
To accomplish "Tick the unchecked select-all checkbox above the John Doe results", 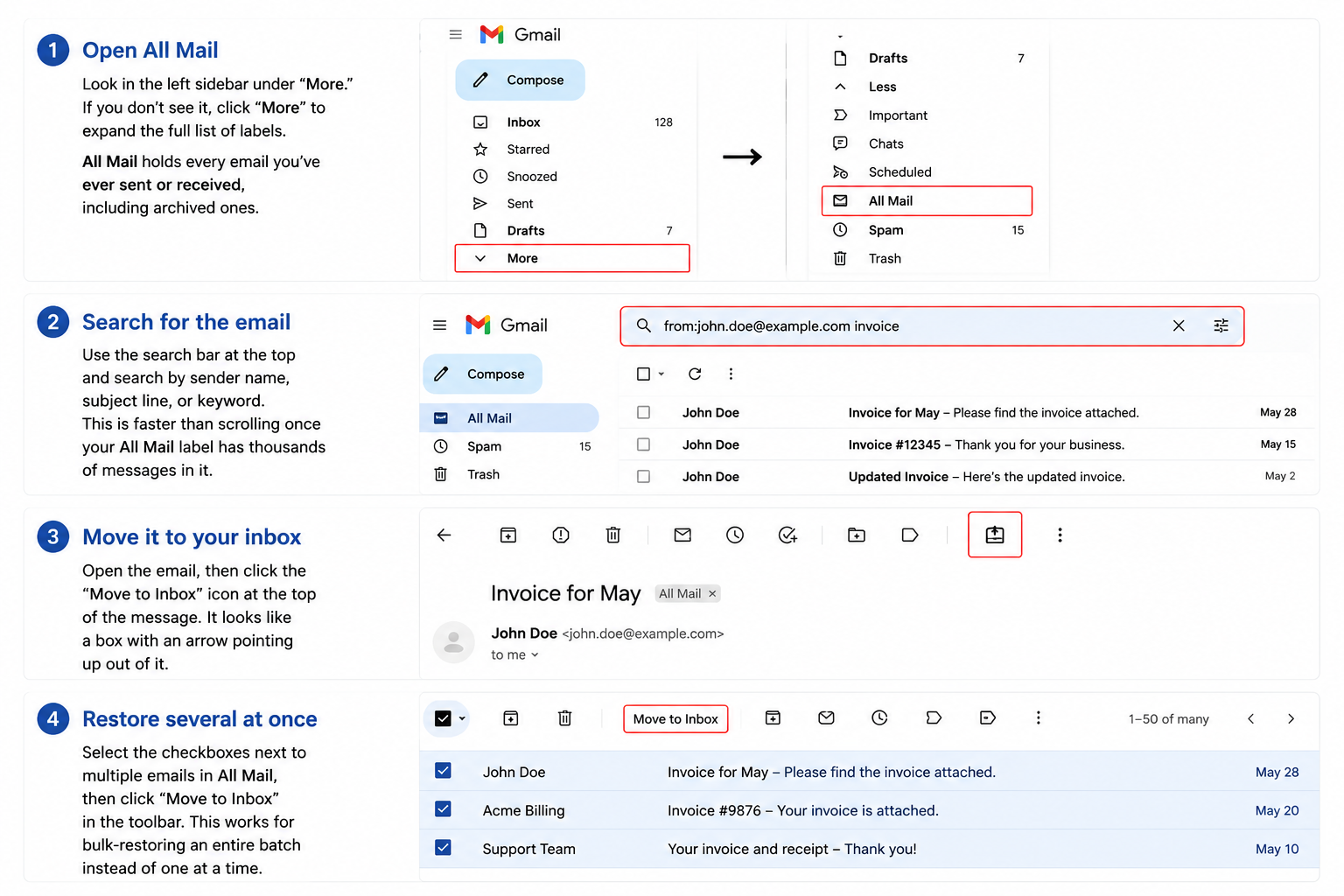I will 643,374.
